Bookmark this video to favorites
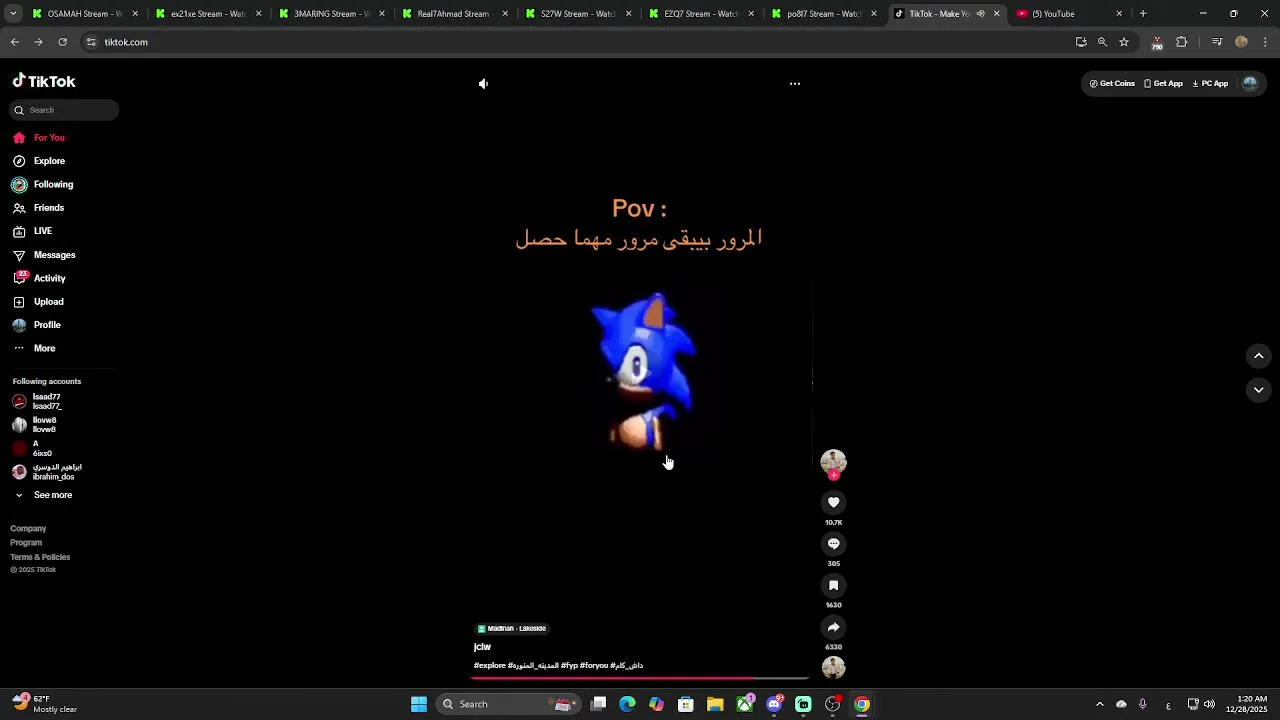The width and height of the screenshot is (1280, 720). (x=833, y=586)
